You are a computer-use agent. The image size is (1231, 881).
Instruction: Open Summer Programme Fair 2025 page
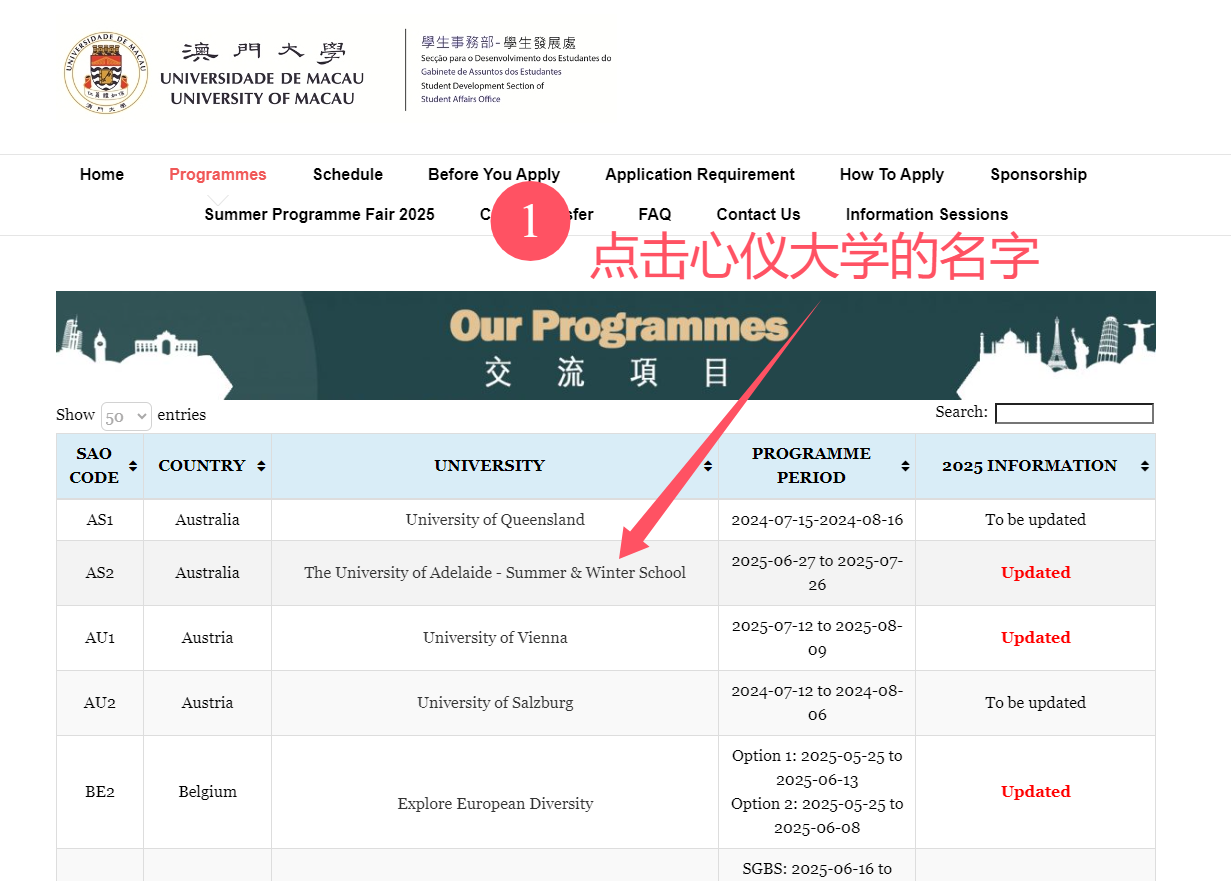click(x=320, y=214)
